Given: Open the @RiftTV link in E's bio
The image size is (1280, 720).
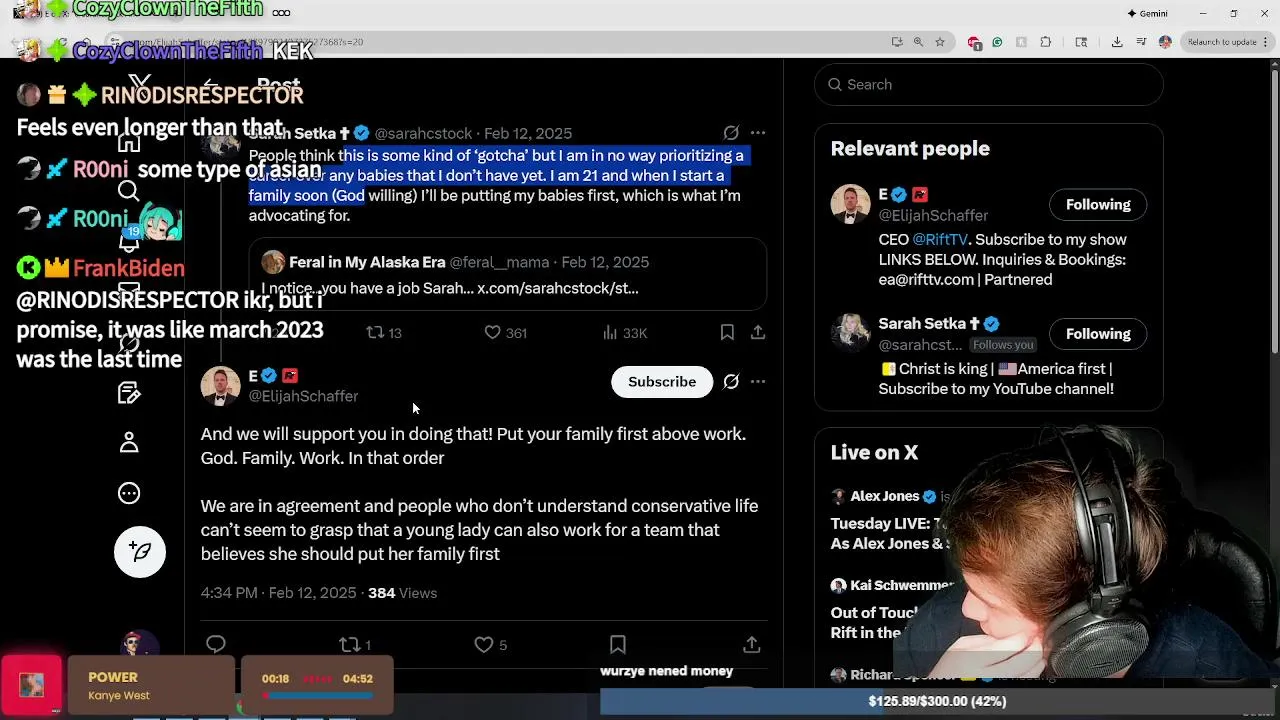Looking at the screenshot, I should pyautogui.click(x=940, y=240).
